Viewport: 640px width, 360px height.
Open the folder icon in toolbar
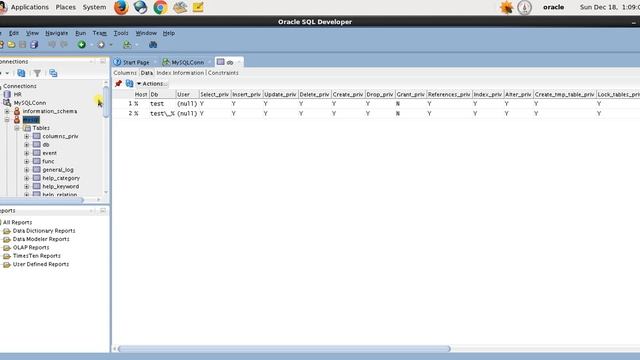click(x=11, y=44)
